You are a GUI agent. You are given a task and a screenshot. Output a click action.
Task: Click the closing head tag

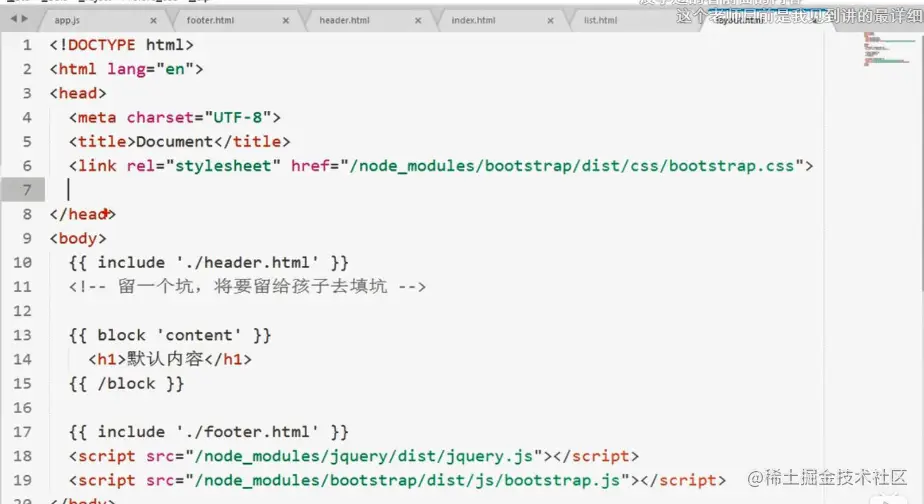(82, 214)
